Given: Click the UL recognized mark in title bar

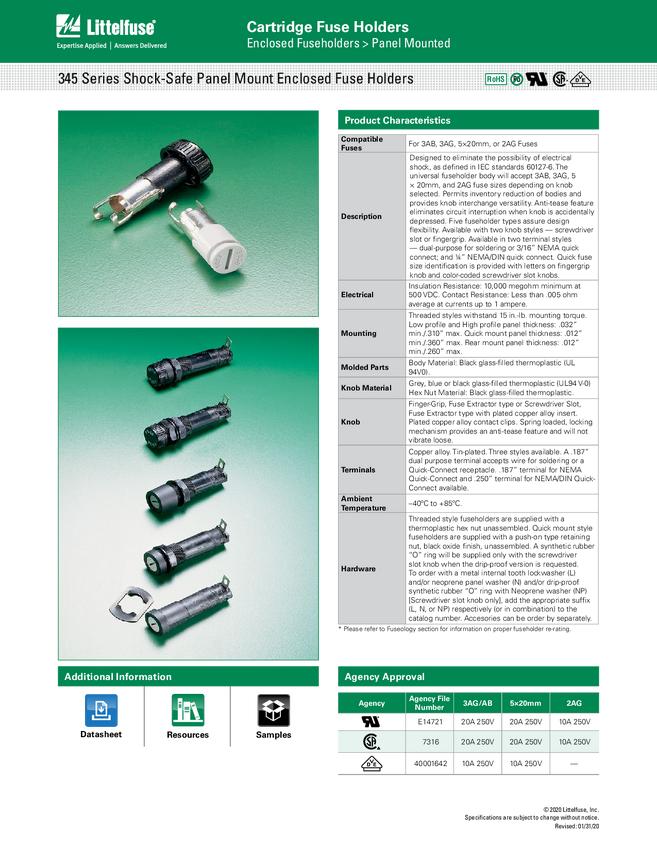Looking at the screenshot, I should 537,79.
